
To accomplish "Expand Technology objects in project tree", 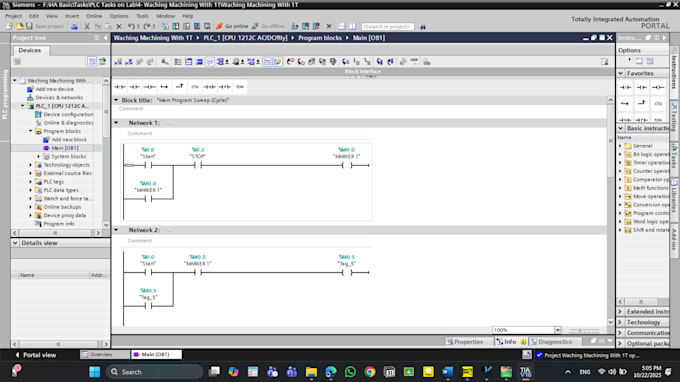I will (30, 165).
